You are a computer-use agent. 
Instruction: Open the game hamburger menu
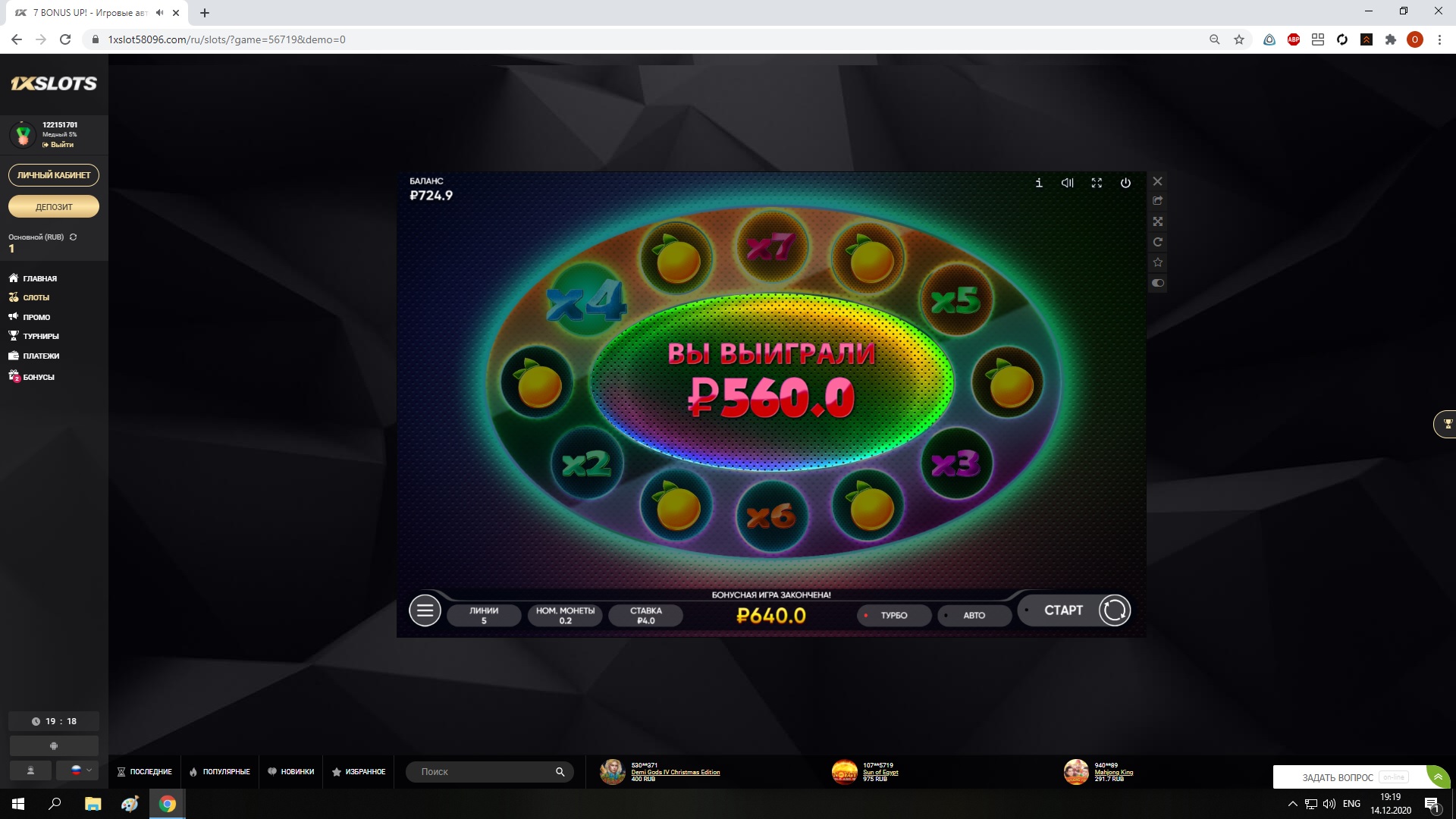[425, 610]
